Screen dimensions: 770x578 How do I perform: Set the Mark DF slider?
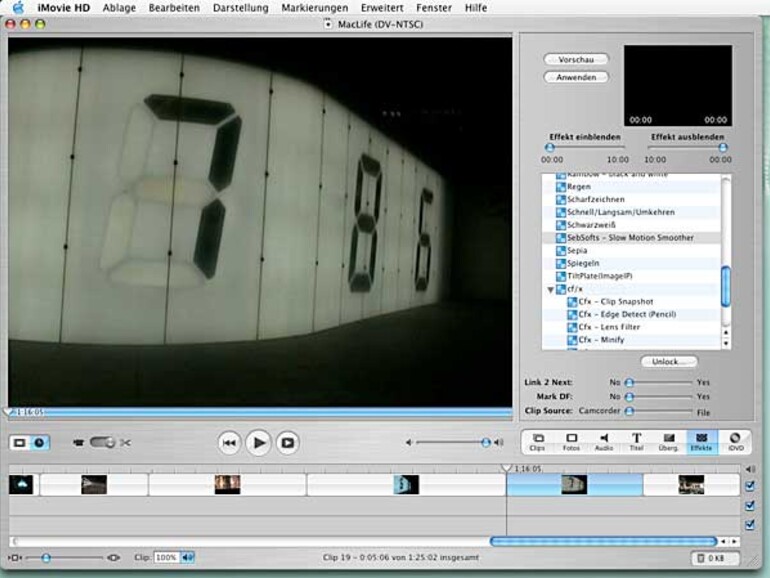tap(629, 396)
